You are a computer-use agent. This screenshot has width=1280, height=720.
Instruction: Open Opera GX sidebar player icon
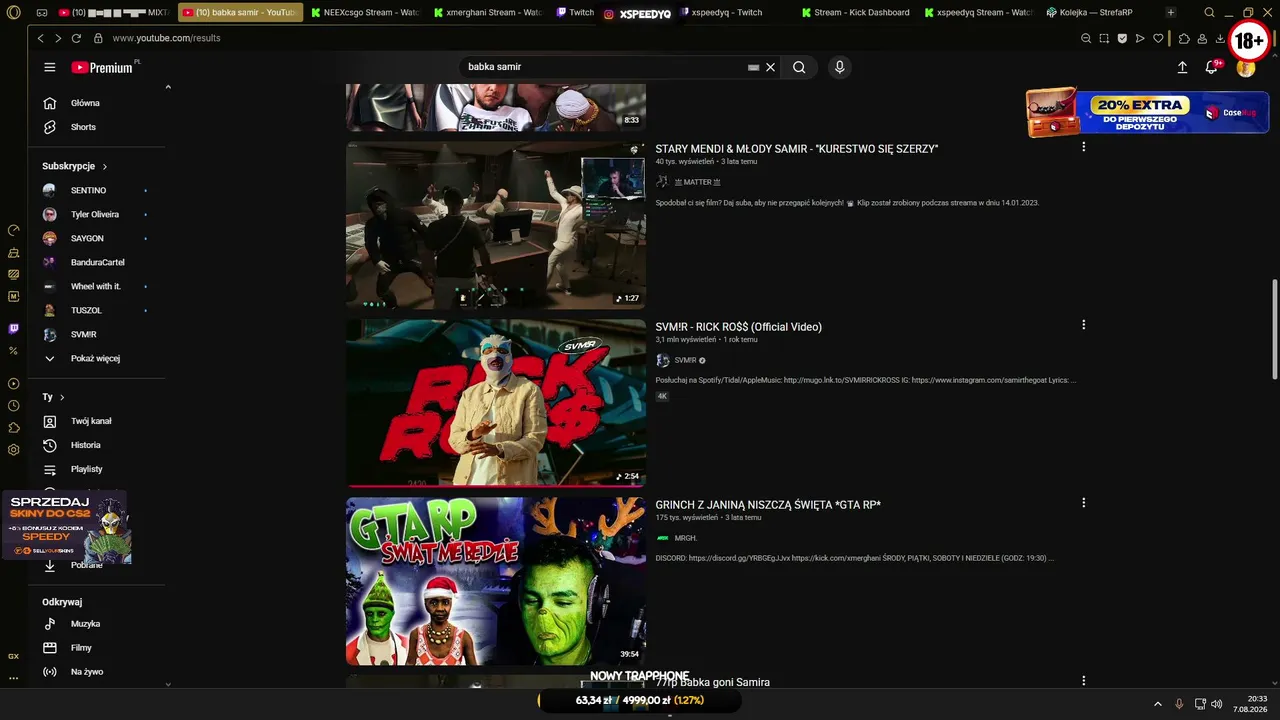13,384
